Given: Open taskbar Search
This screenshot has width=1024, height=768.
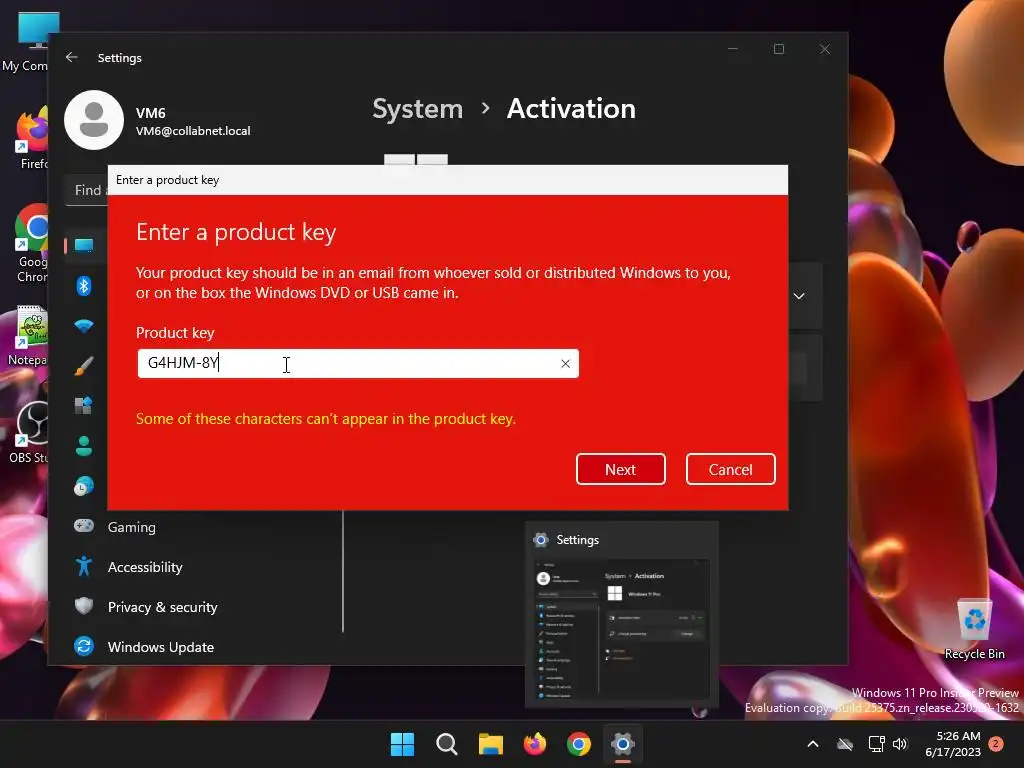Looking at the screenshot, I should point(447,744).
